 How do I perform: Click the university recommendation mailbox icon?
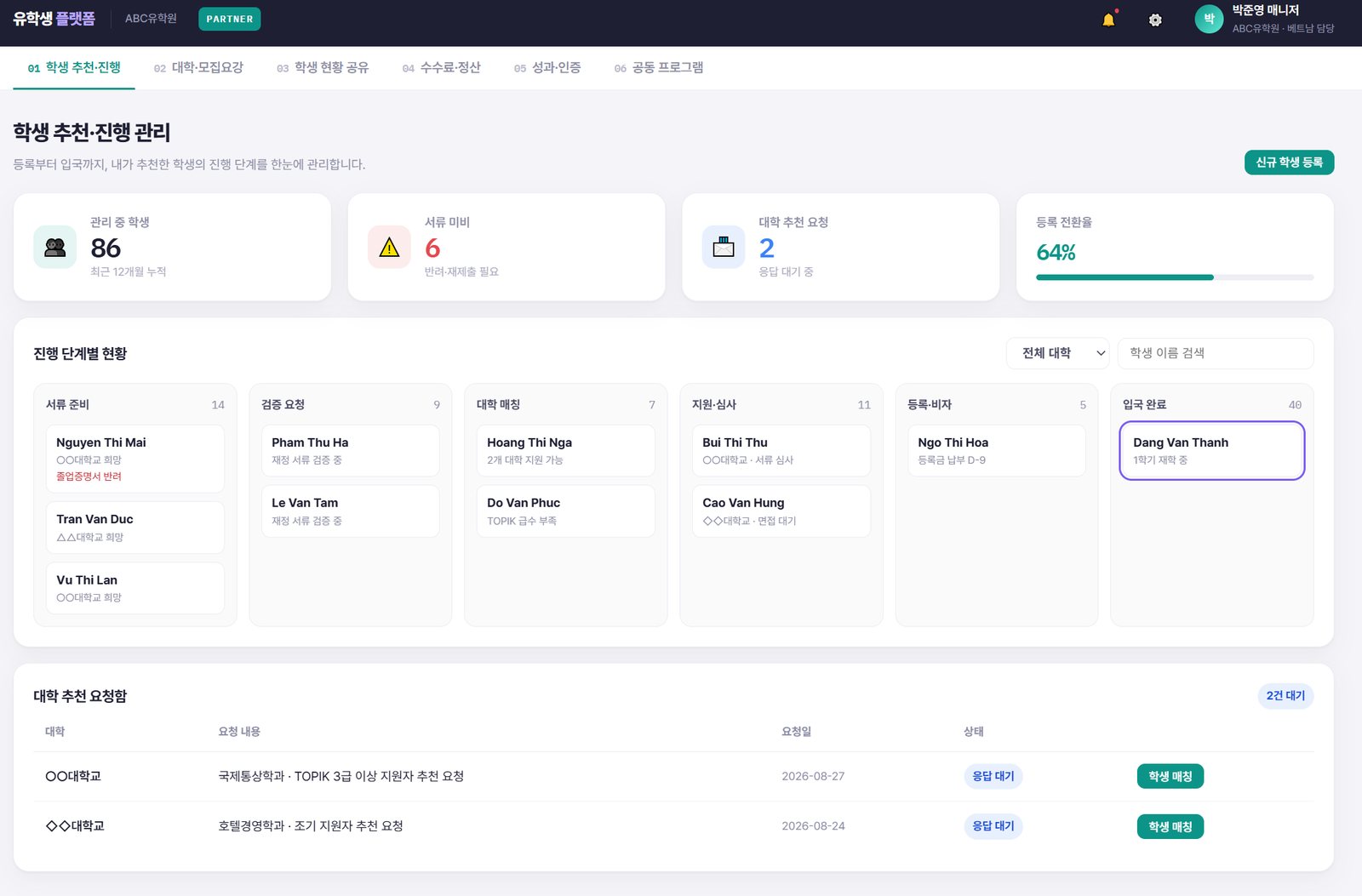724,248
